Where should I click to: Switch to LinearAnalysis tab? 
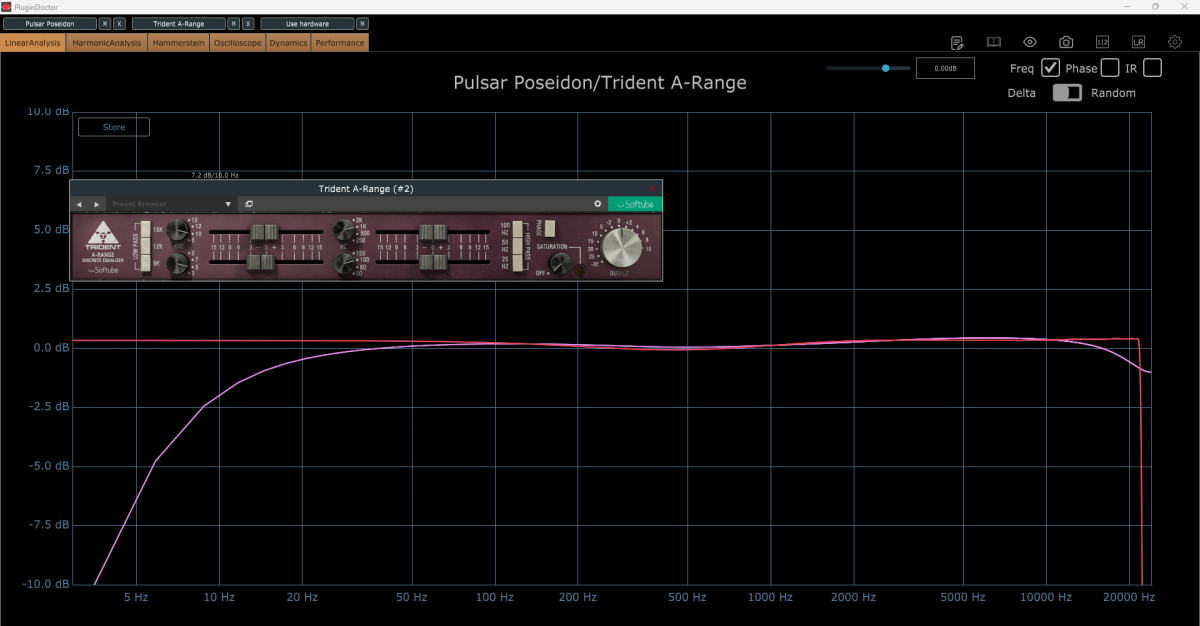[x=34, y=43]
